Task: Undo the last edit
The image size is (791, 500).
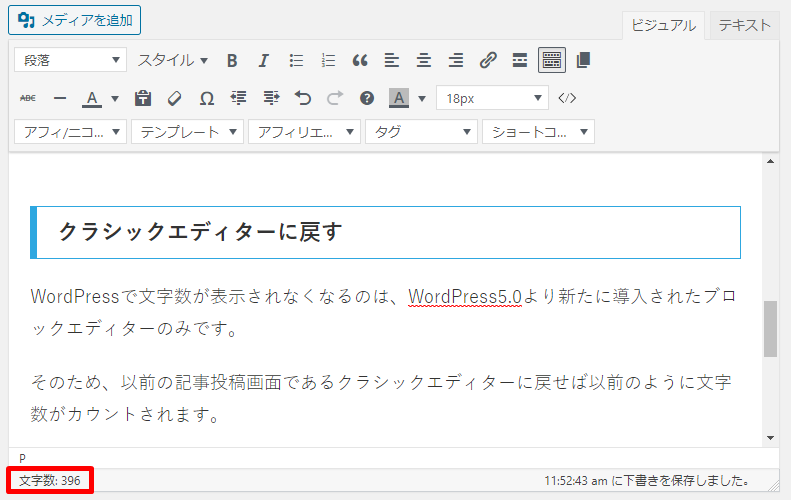Action: click(303, 98)
